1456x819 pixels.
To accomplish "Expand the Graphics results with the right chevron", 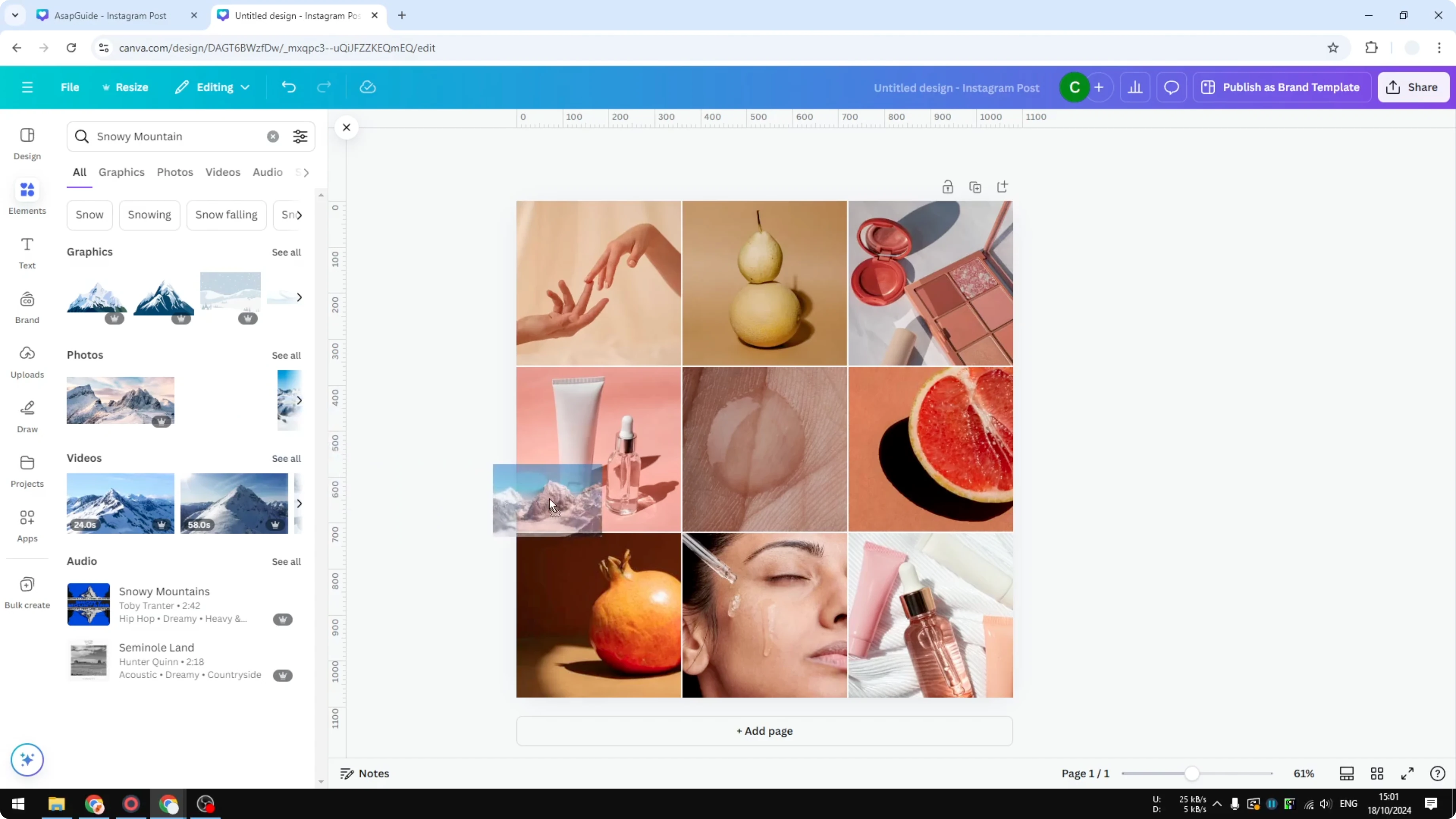I will coord(300,297).
